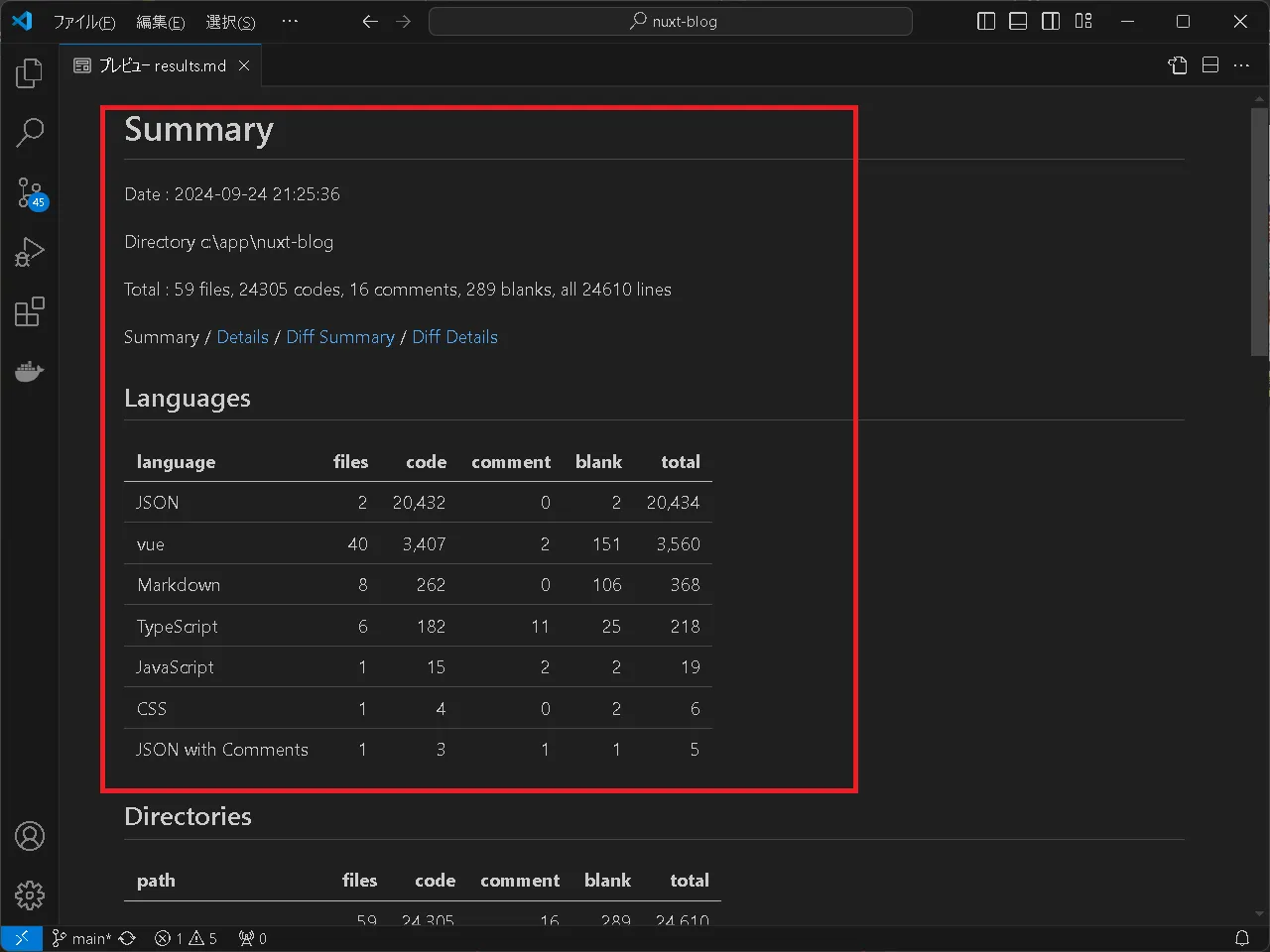1270x952 pixels.
Task: Click the Markdown language cell
Action: point(179,585)
